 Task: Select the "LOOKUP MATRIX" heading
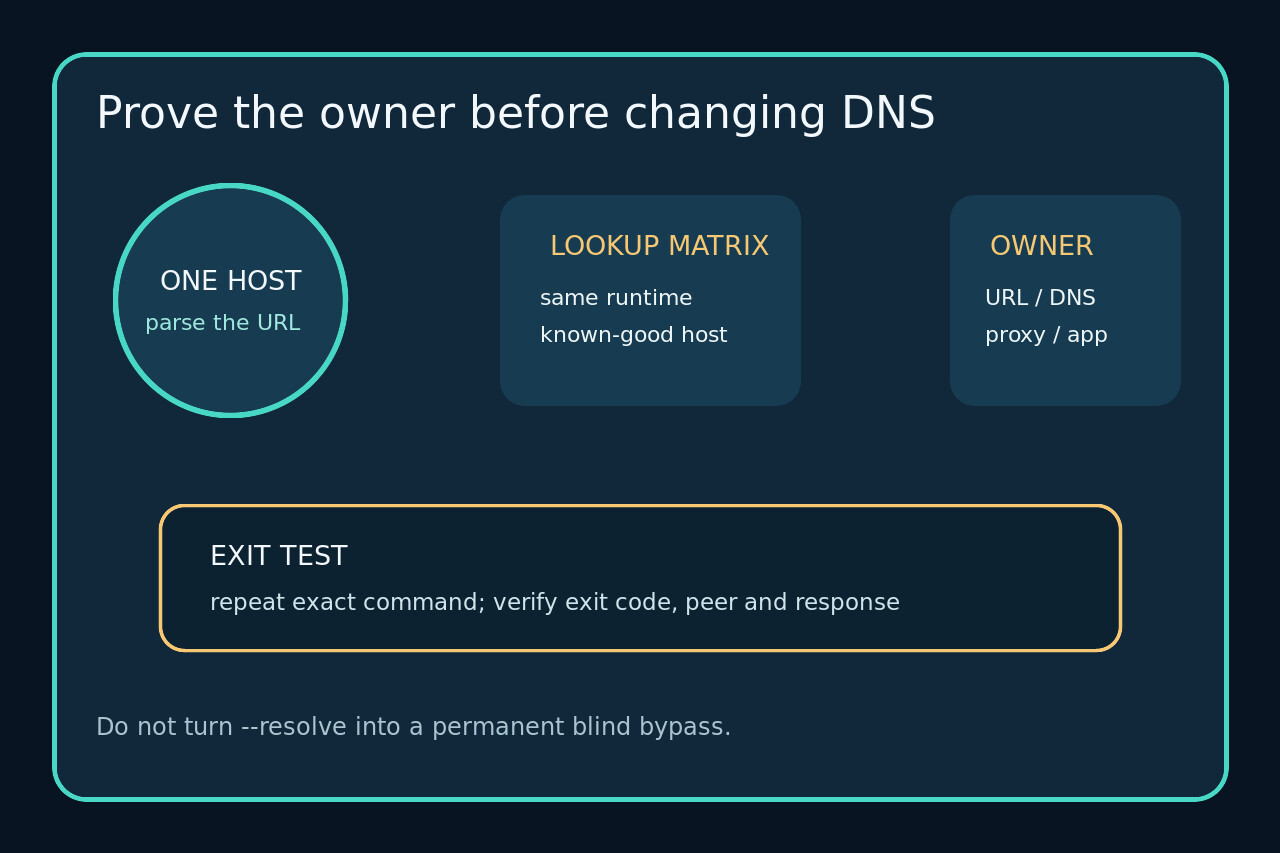tap(659, 247)
